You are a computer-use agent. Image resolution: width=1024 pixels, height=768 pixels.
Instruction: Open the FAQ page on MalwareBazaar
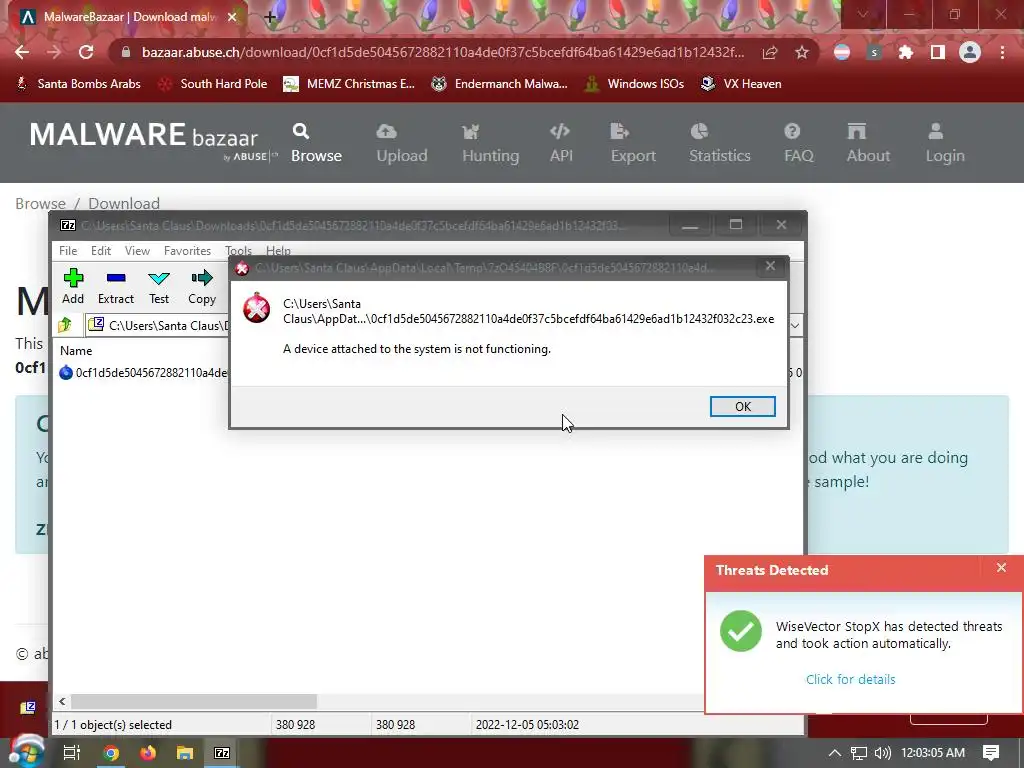click(799, 143)
